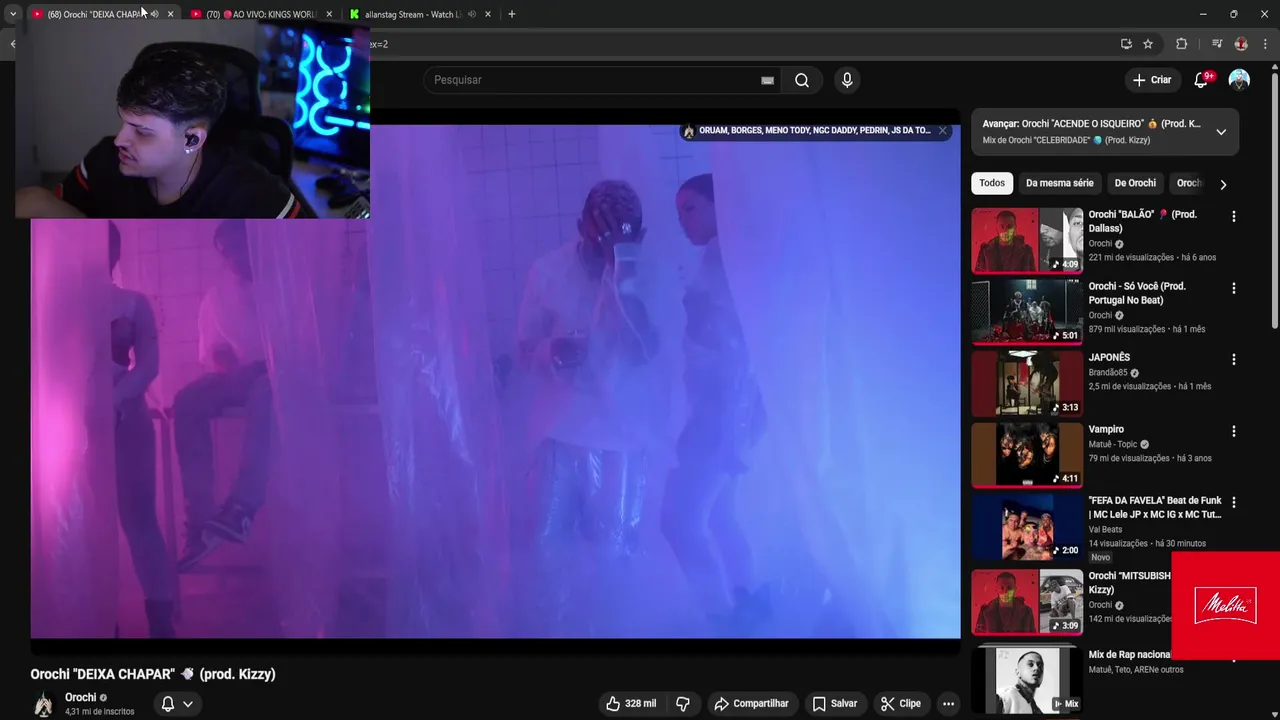The image size is (1280, 720).
Task: Open Orochi channel avatar
Action: 43,704
